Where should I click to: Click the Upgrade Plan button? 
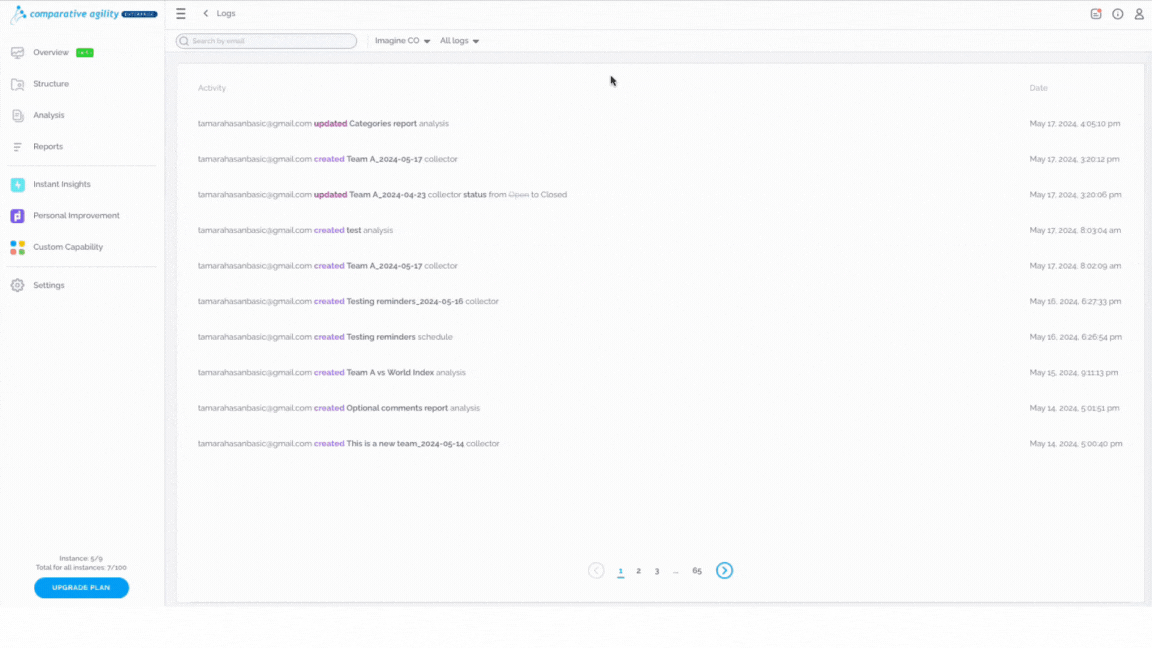coord(82,588)
